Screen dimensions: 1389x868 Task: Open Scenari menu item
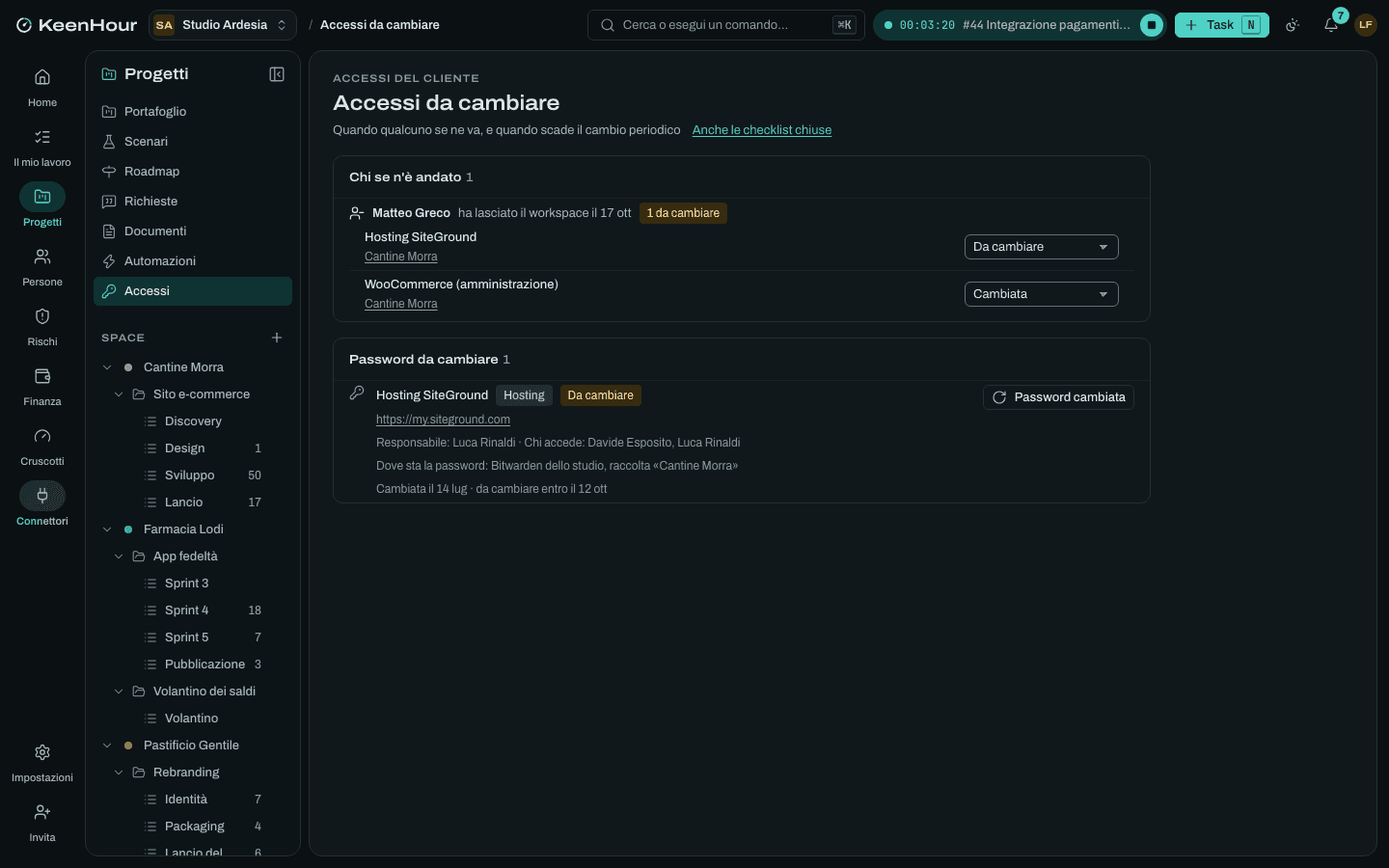click(193, 142)
